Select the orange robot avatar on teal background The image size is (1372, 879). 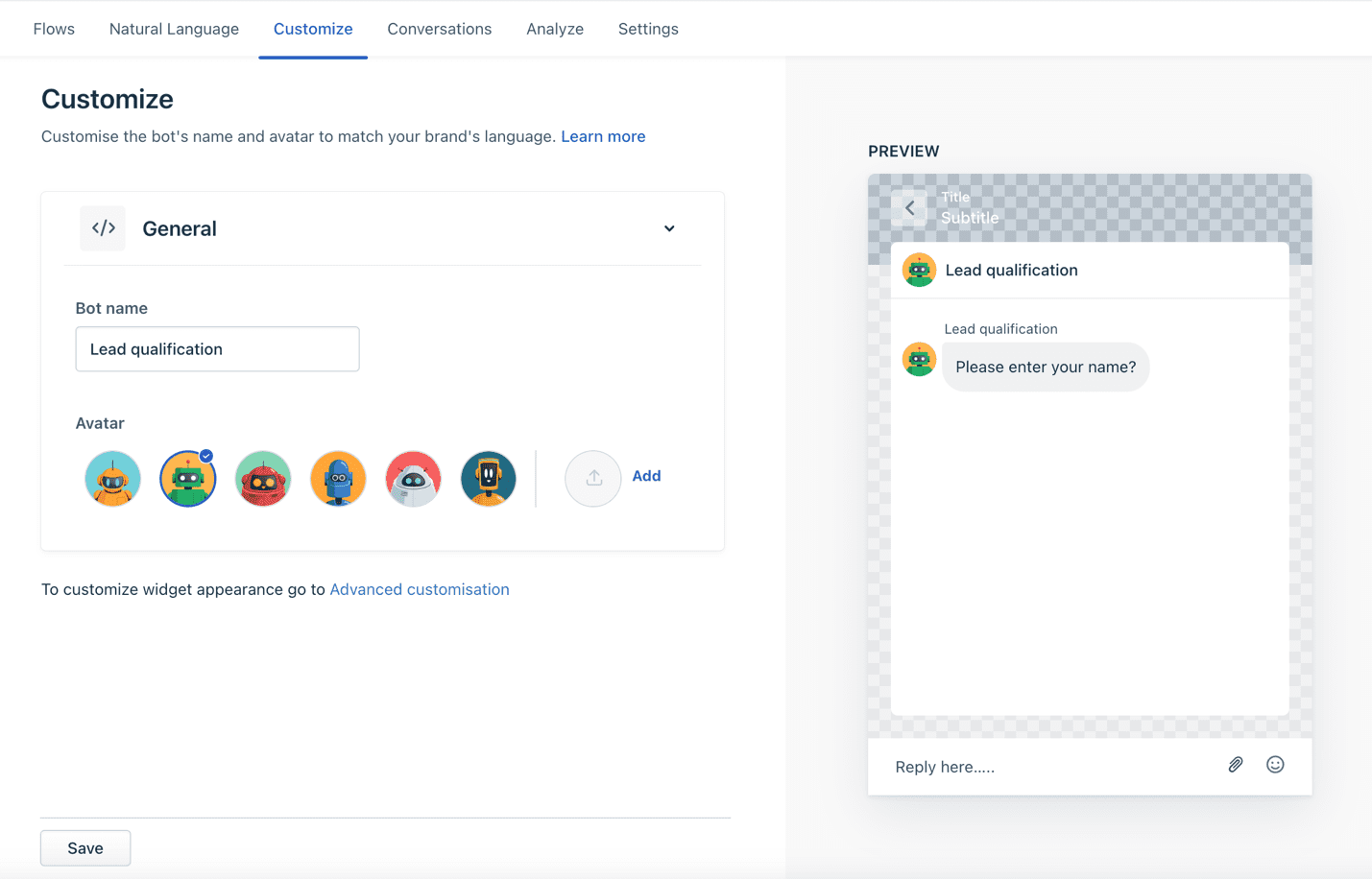click(x=112, y=478)
